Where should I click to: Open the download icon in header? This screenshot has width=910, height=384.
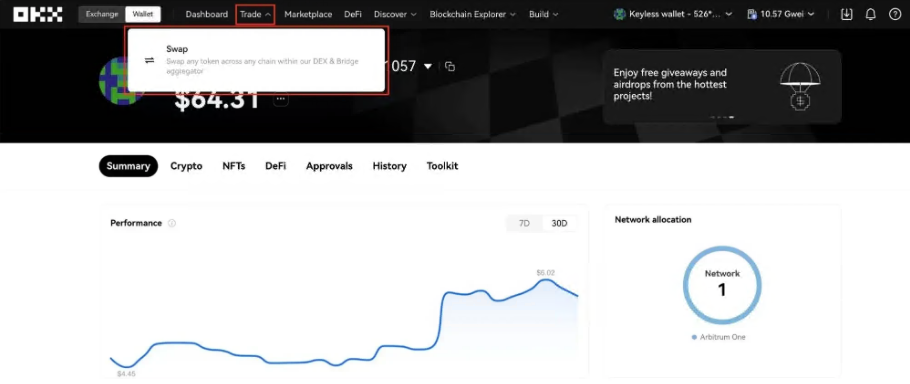tap(847, 15)
